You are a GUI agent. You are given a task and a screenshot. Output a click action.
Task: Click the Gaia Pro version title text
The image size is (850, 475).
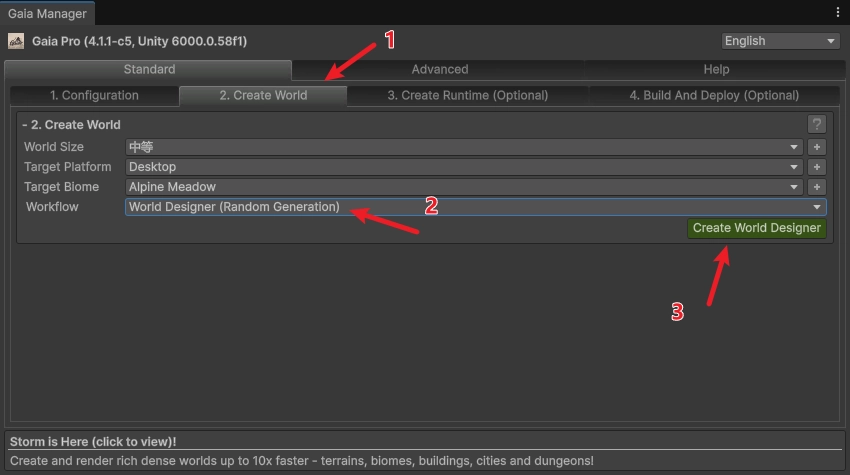(139, 41)
